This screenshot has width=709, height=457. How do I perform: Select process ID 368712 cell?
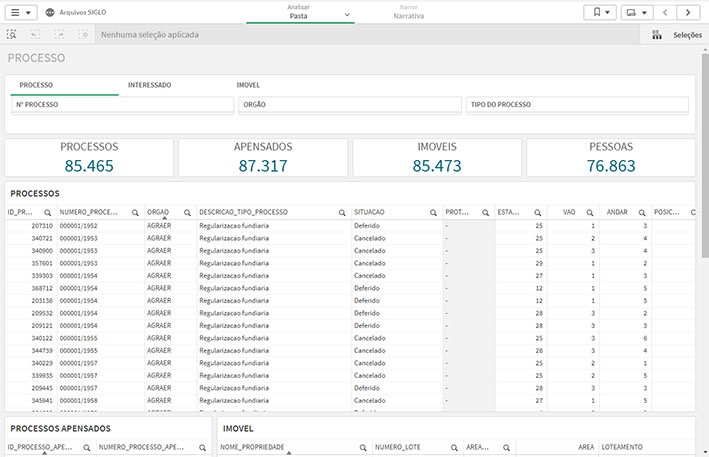coord(42,288)
